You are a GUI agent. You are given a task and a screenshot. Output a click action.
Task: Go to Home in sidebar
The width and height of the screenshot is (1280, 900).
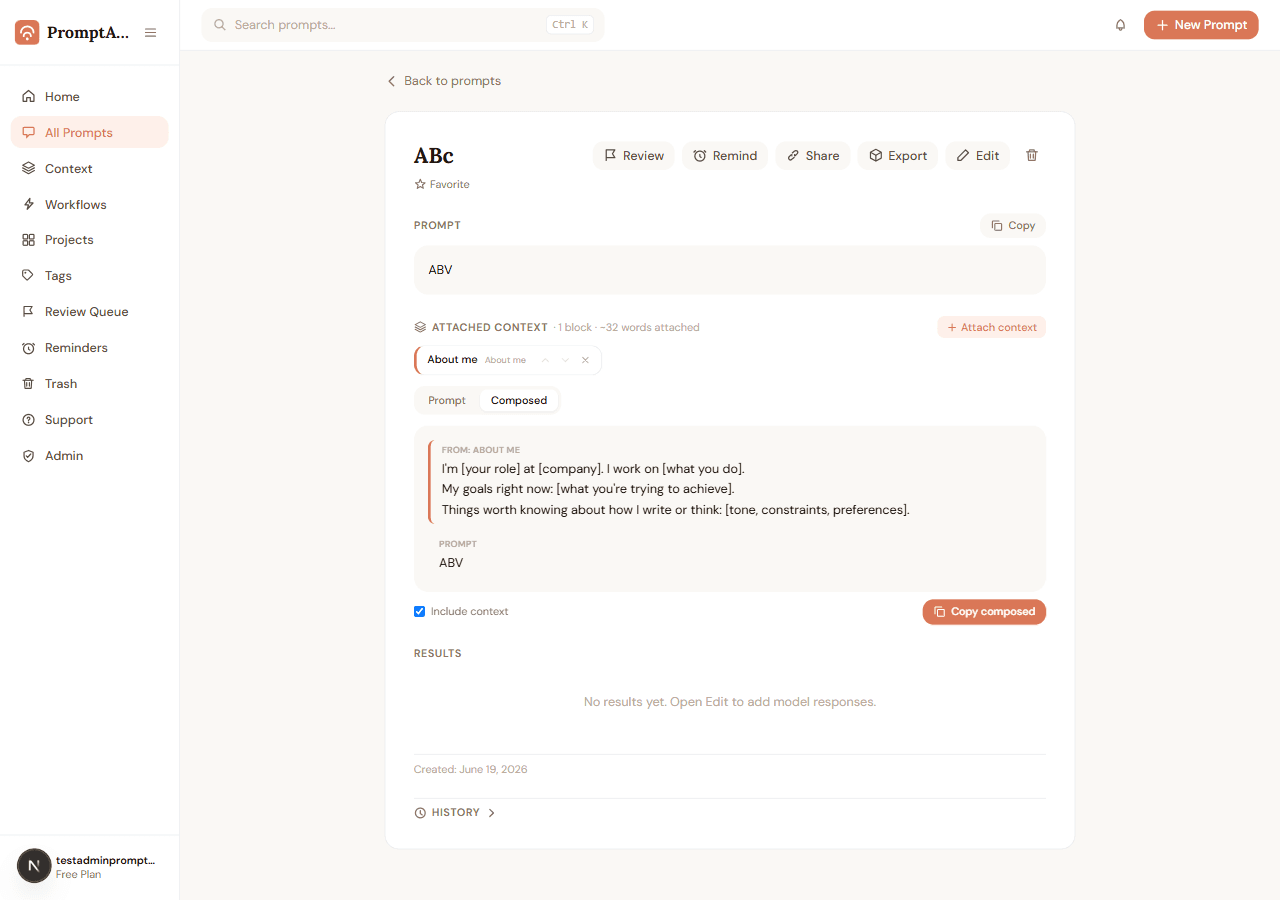pos(90,97)
